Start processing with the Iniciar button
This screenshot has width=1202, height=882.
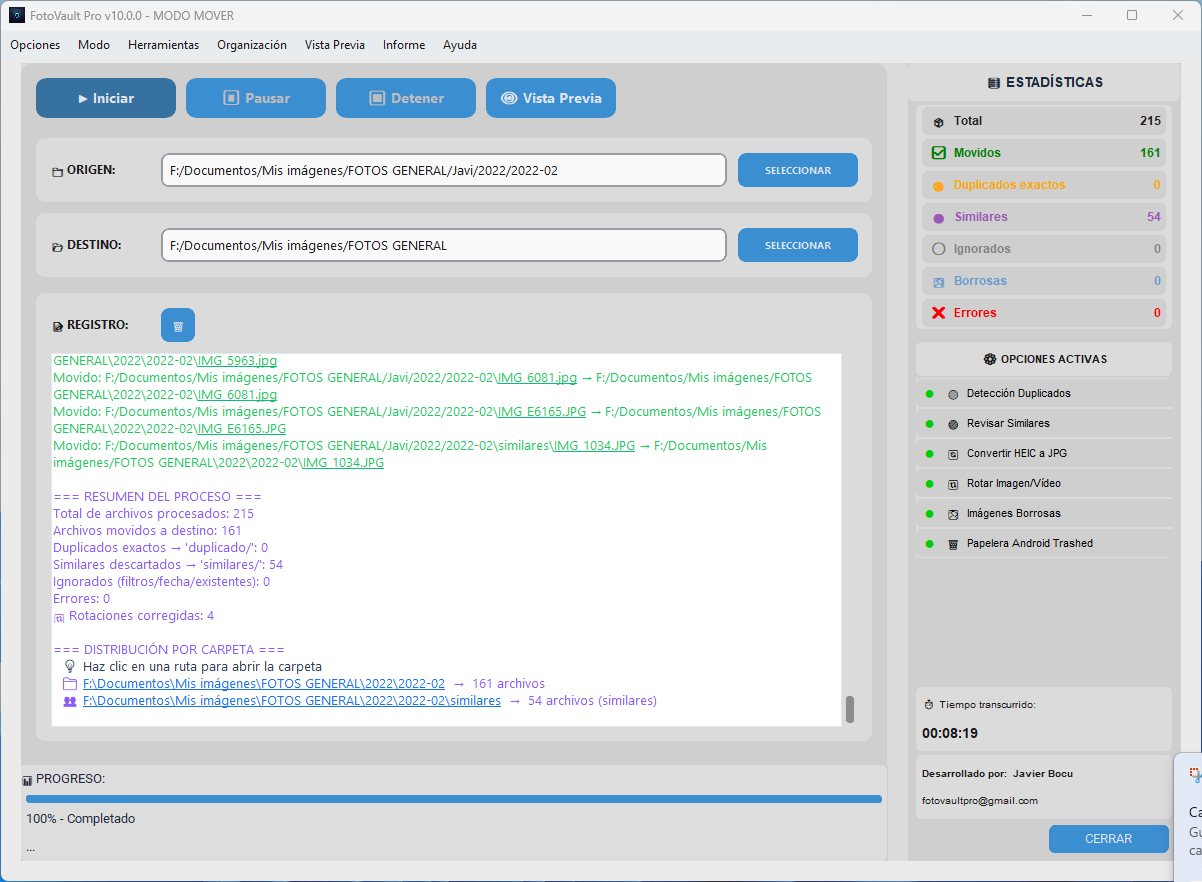coord(106,98)
